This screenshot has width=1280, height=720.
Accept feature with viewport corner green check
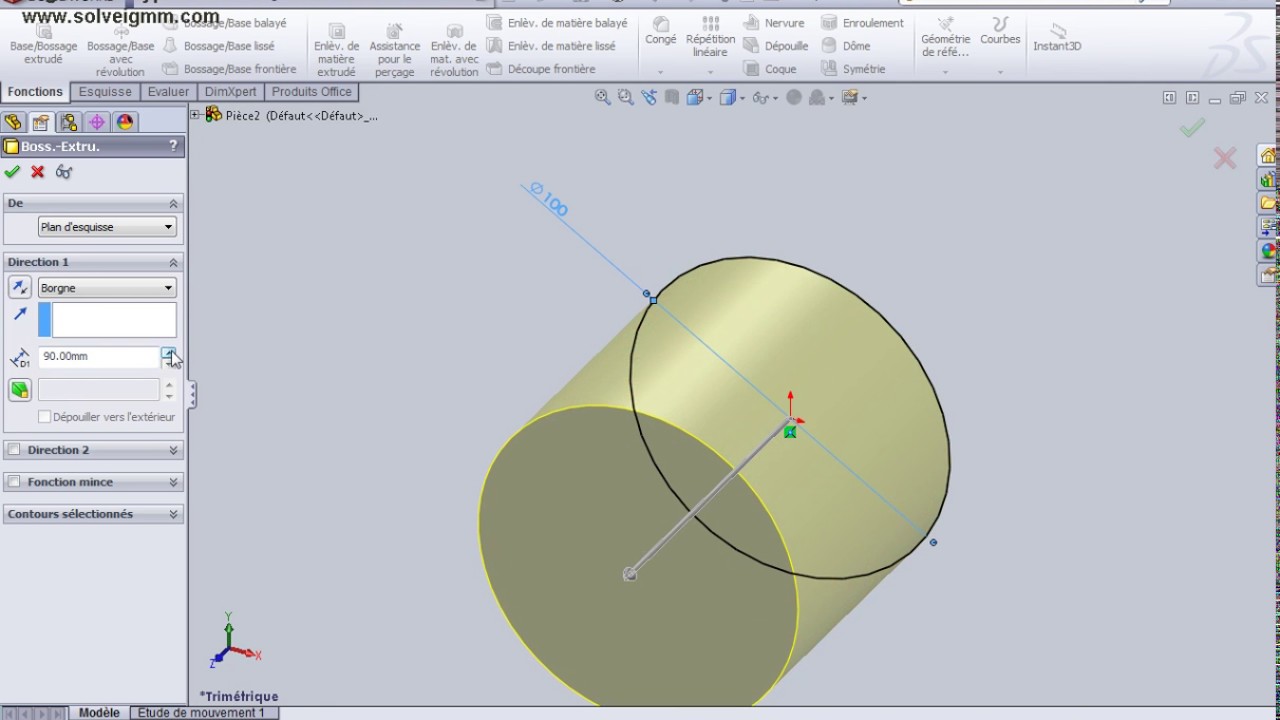point(1191,128)
